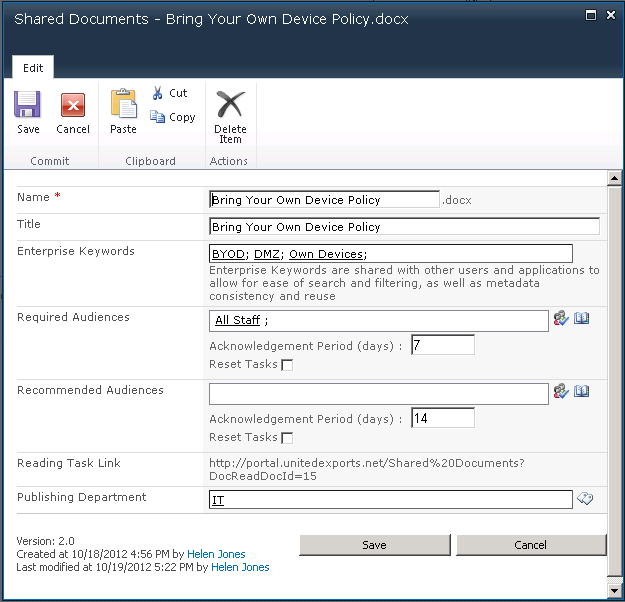The image size is (625, 602).
Task: Click into the Name field
Action: pos(324,199)
